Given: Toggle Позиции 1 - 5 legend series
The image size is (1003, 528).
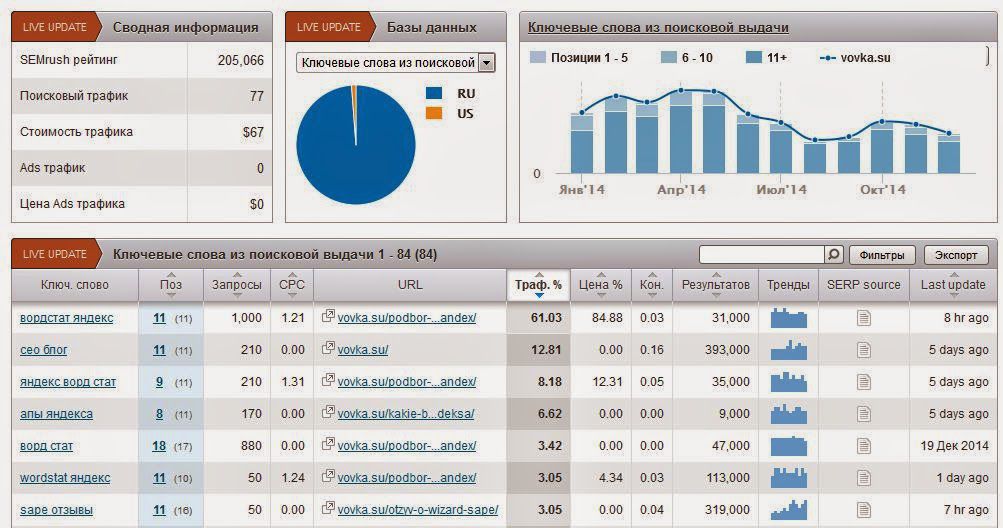Looking at the screenshot, I should 579,58.
